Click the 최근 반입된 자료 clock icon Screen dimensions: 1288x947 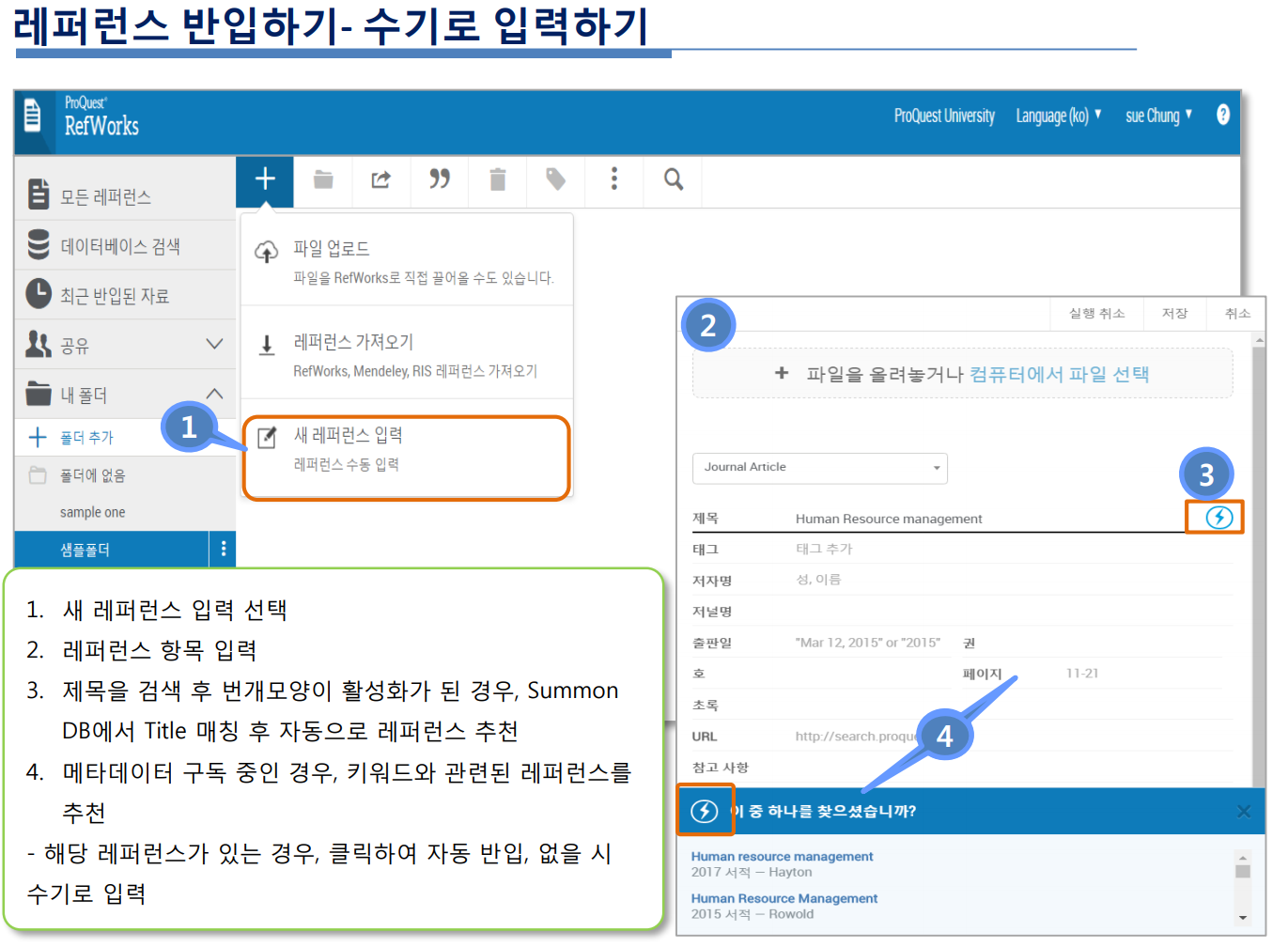tap(39, 294)
